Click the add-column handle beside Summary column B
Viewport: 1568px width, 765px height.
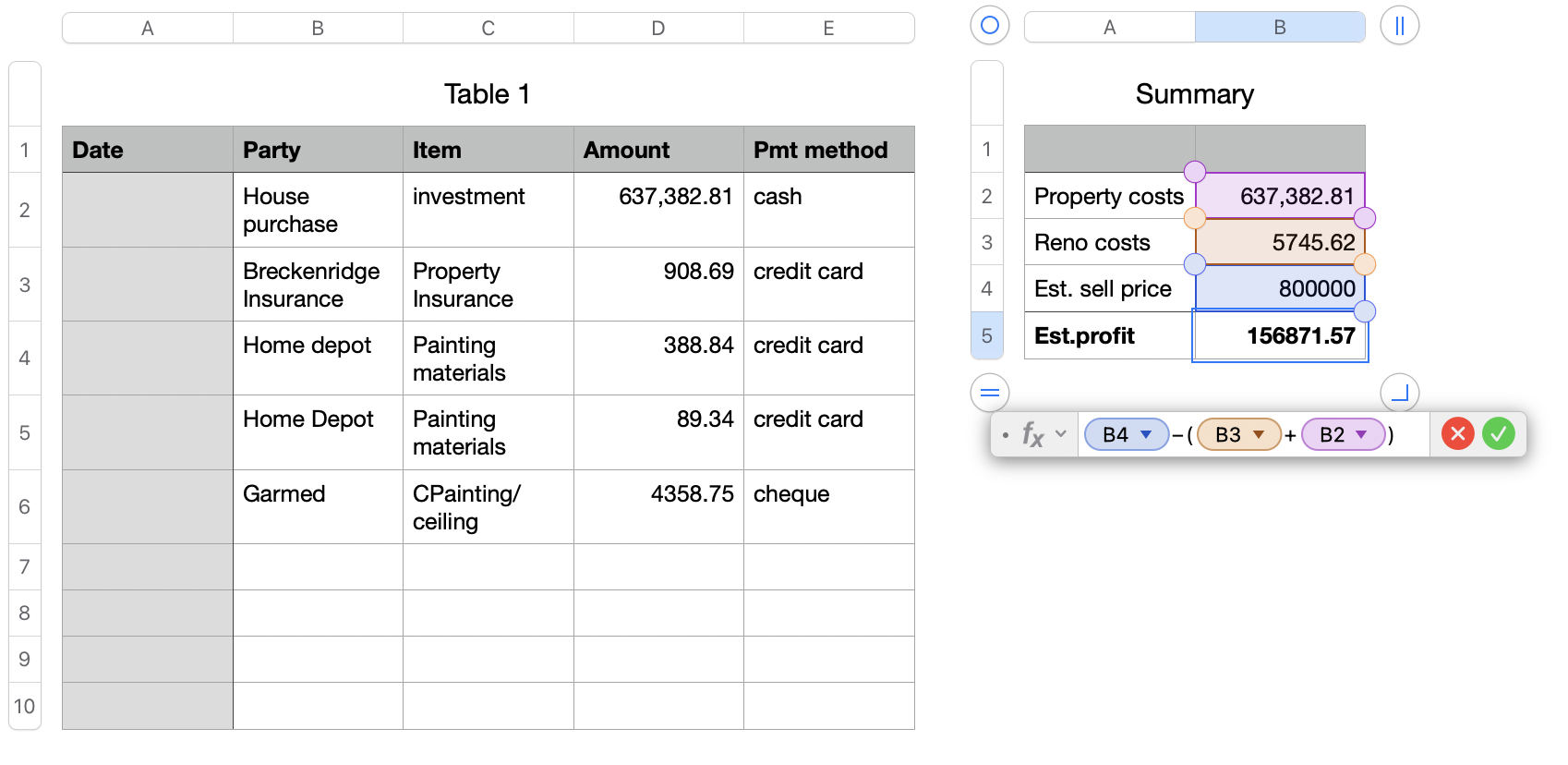click(x=1399, y=26)
